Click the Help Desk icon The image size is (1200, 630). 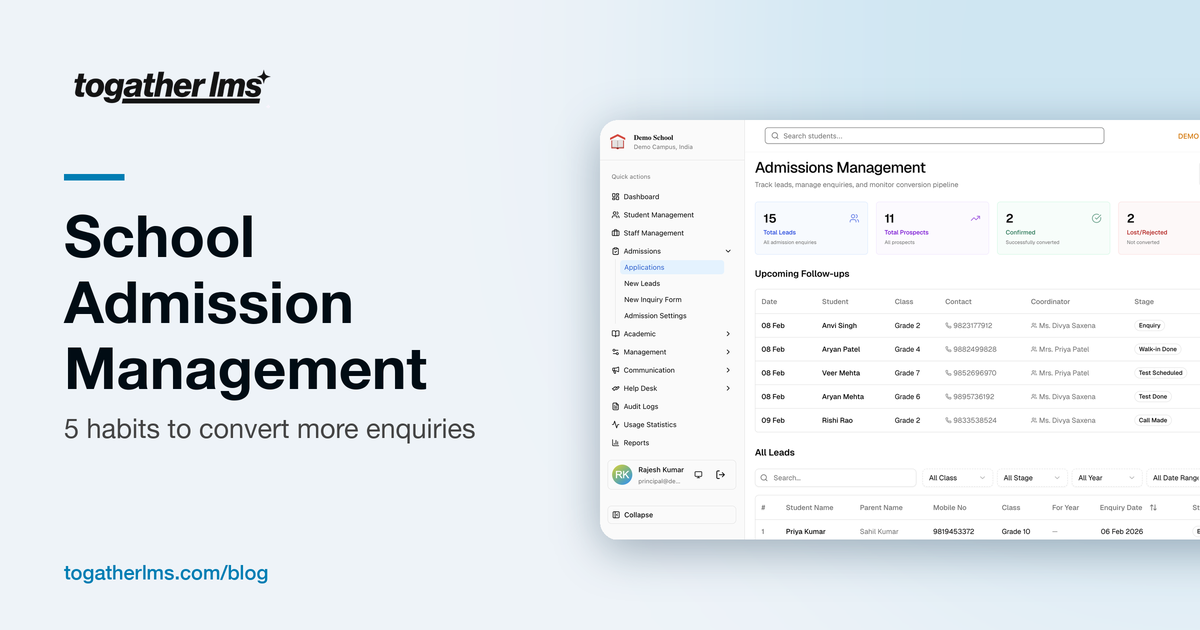point(615,388)
